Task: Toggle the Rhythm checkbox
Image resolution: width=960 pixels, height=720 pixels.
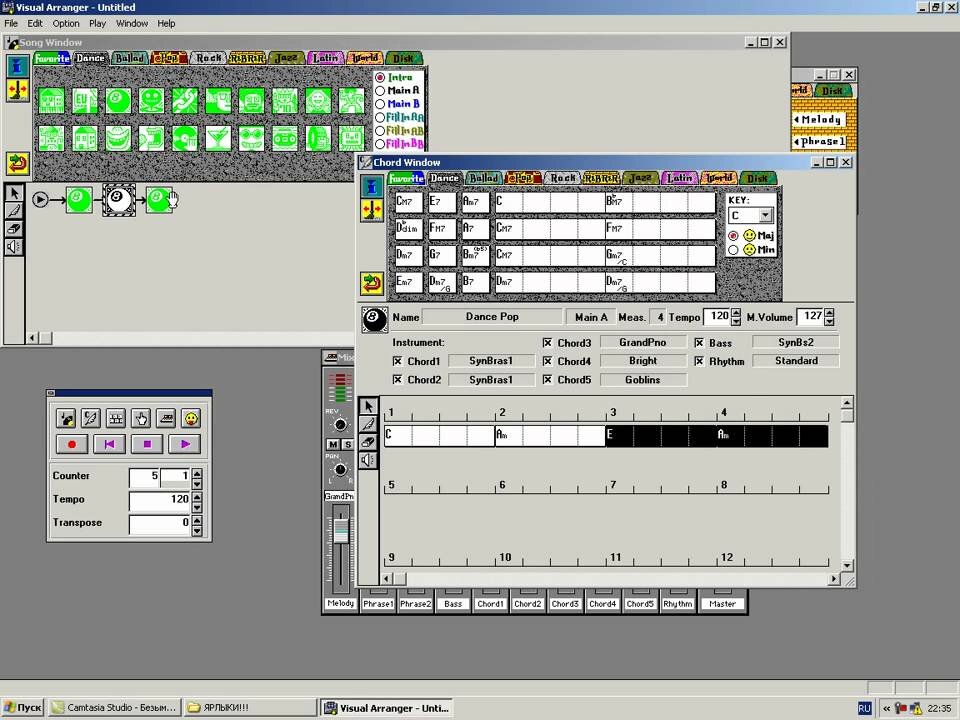Action: [699, 361]
